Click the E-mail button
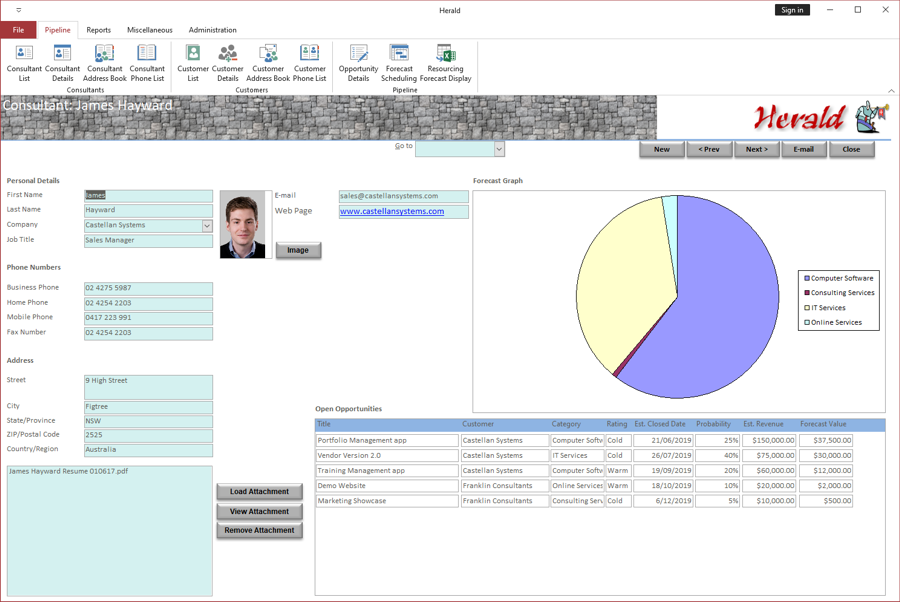900x602 pixels. (x=804, y=149)
